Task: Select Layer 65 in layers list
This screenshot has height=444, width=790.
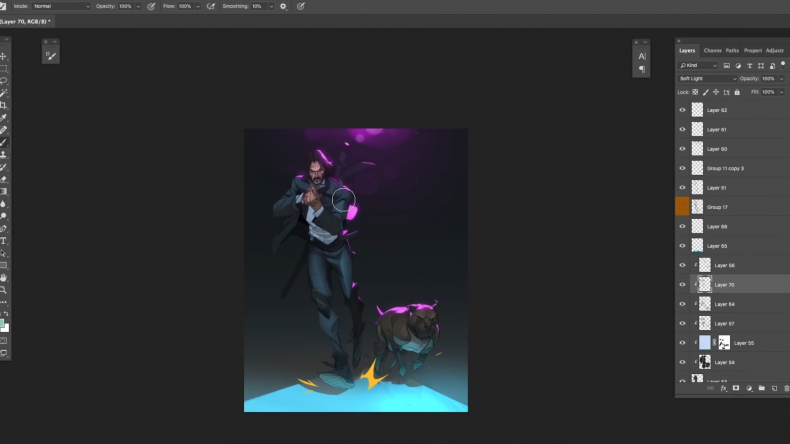Action: click(732, 246)
